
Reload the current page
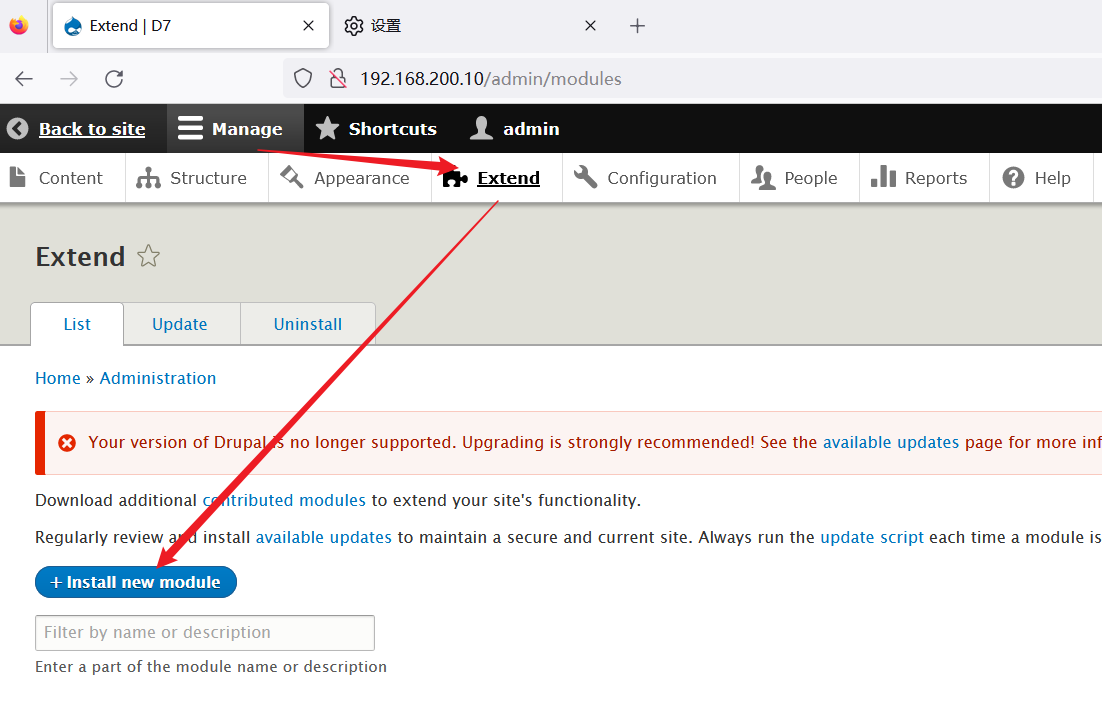114,79
